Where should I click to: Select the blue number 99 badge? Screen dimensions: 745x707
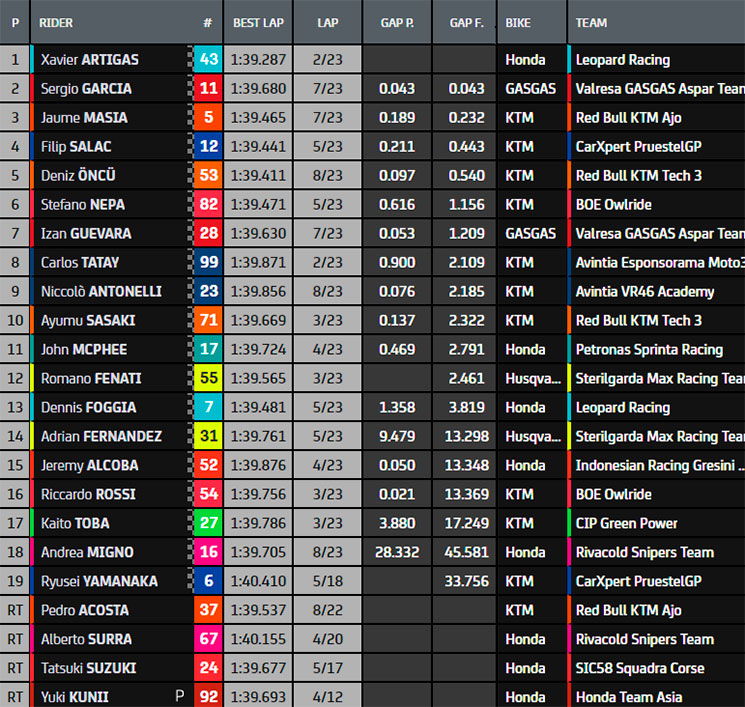(x=208, y=263)
